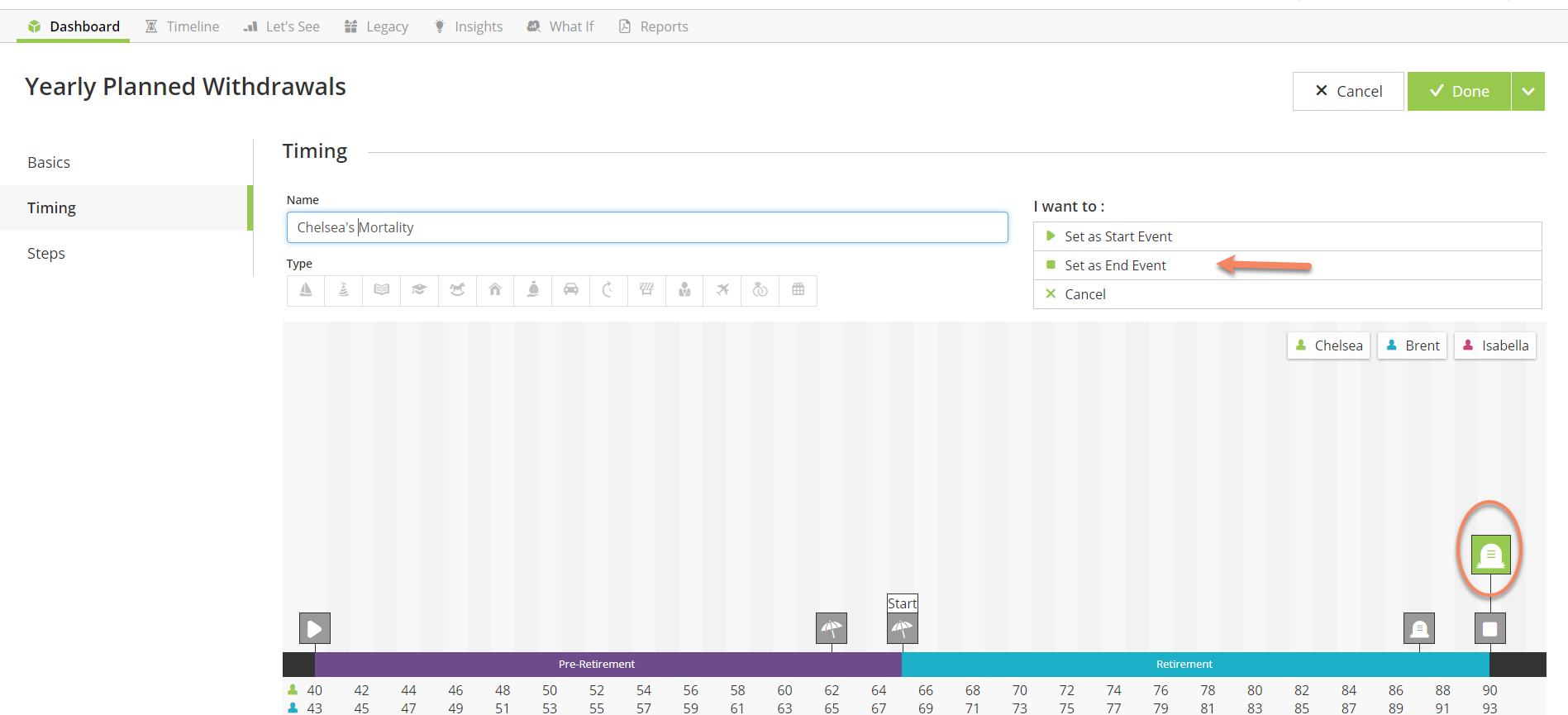Go to the Let's See tab
Viewport: 1568px width, 715px height.
click(x=282, y=26)
